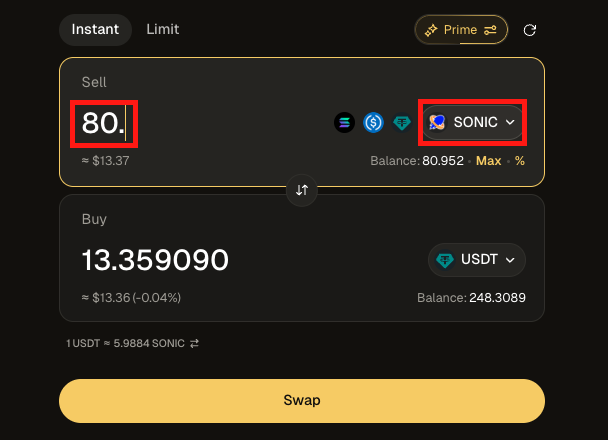This screenshot has height=440, width=608.
Task: Click the 1 USDT ≈ 5.9884 SONIC rate
Action: (125, 343)
